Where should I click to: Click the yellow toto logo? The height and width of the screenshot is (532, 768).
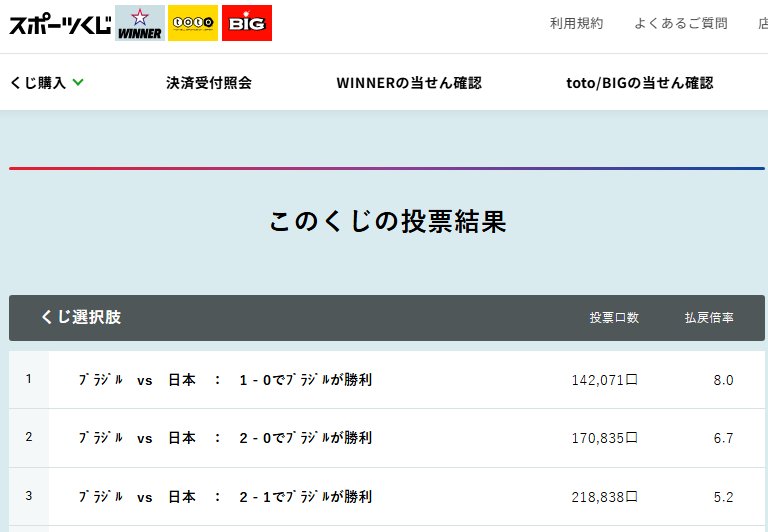[x=193, y=23]
